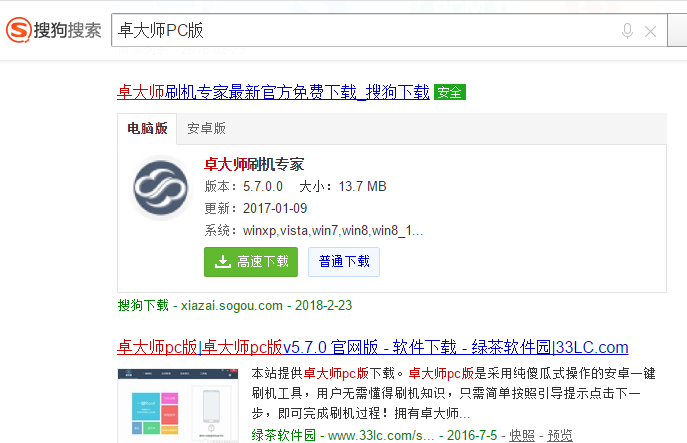The height and width of the screenshot is (443, 687).
Task: Click the 预览 preview link
Action: (560, 435)
